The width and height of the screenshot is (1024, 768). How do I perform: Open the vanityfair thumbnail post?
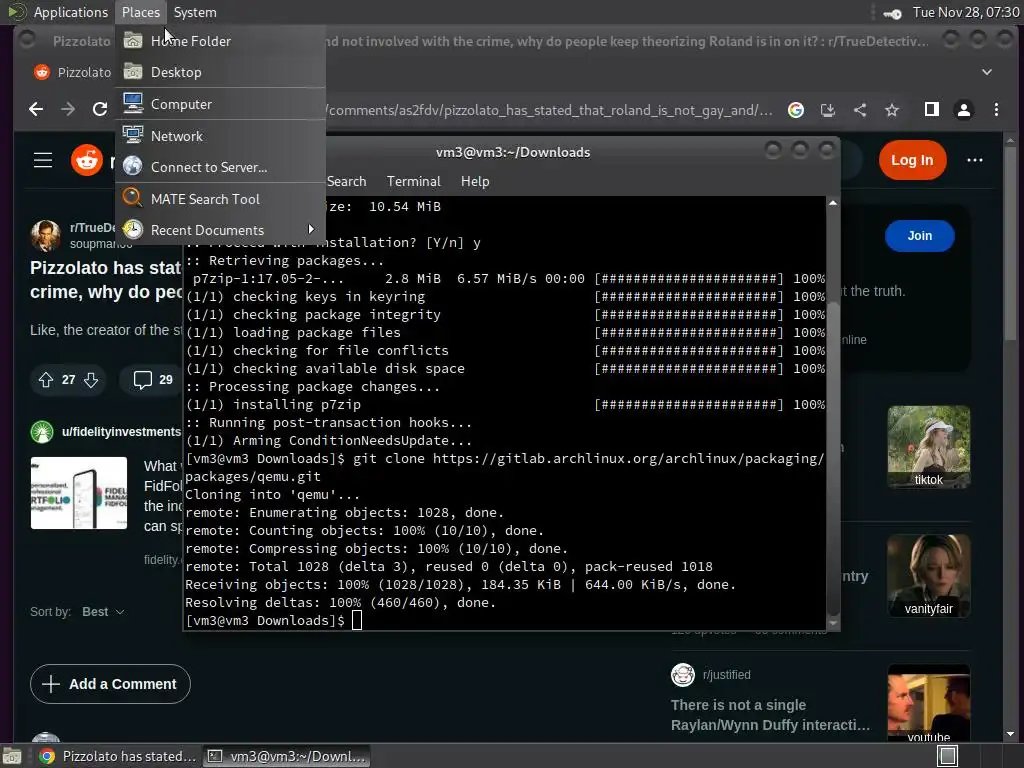[x=929, y=576]
